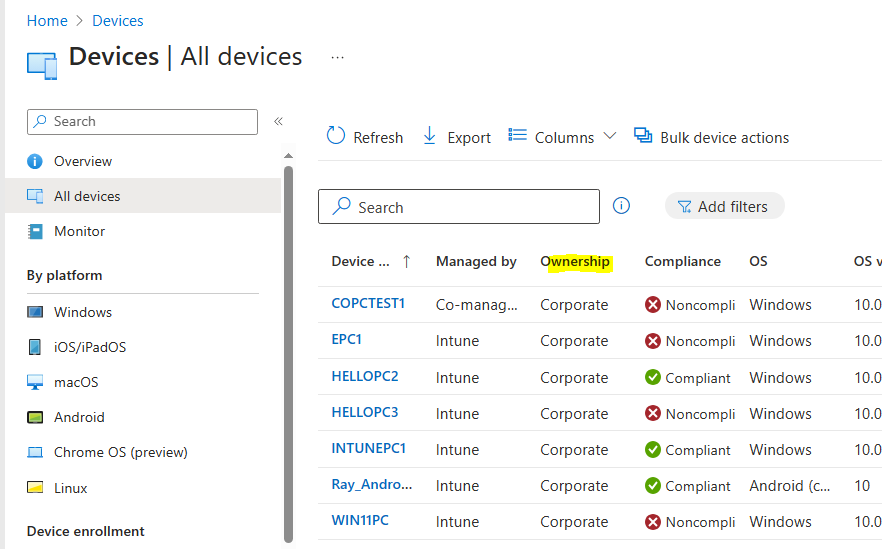The height and width of the screenshot is (549, 882).
Task: Open the COPCTEST1 device link
Action: tap(368, 303)
